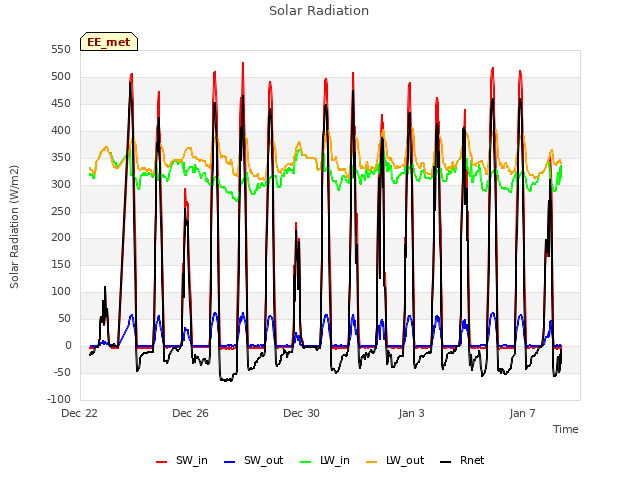
Task: Click the -100 y-axis tick label
Action: 60,400
